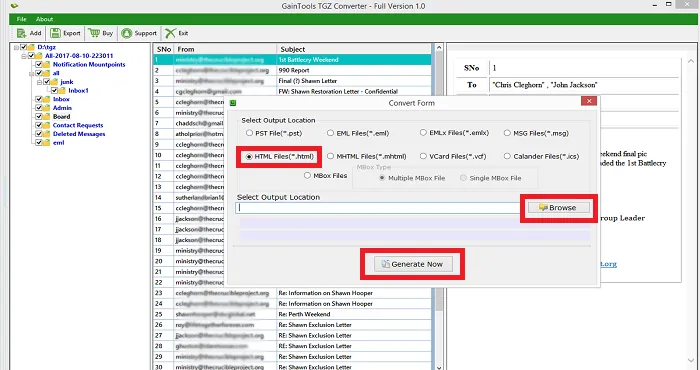Screen dimensions: 700x370
Task: Select the 'Re: Perth Weekend' row
Action: [293, 314]
